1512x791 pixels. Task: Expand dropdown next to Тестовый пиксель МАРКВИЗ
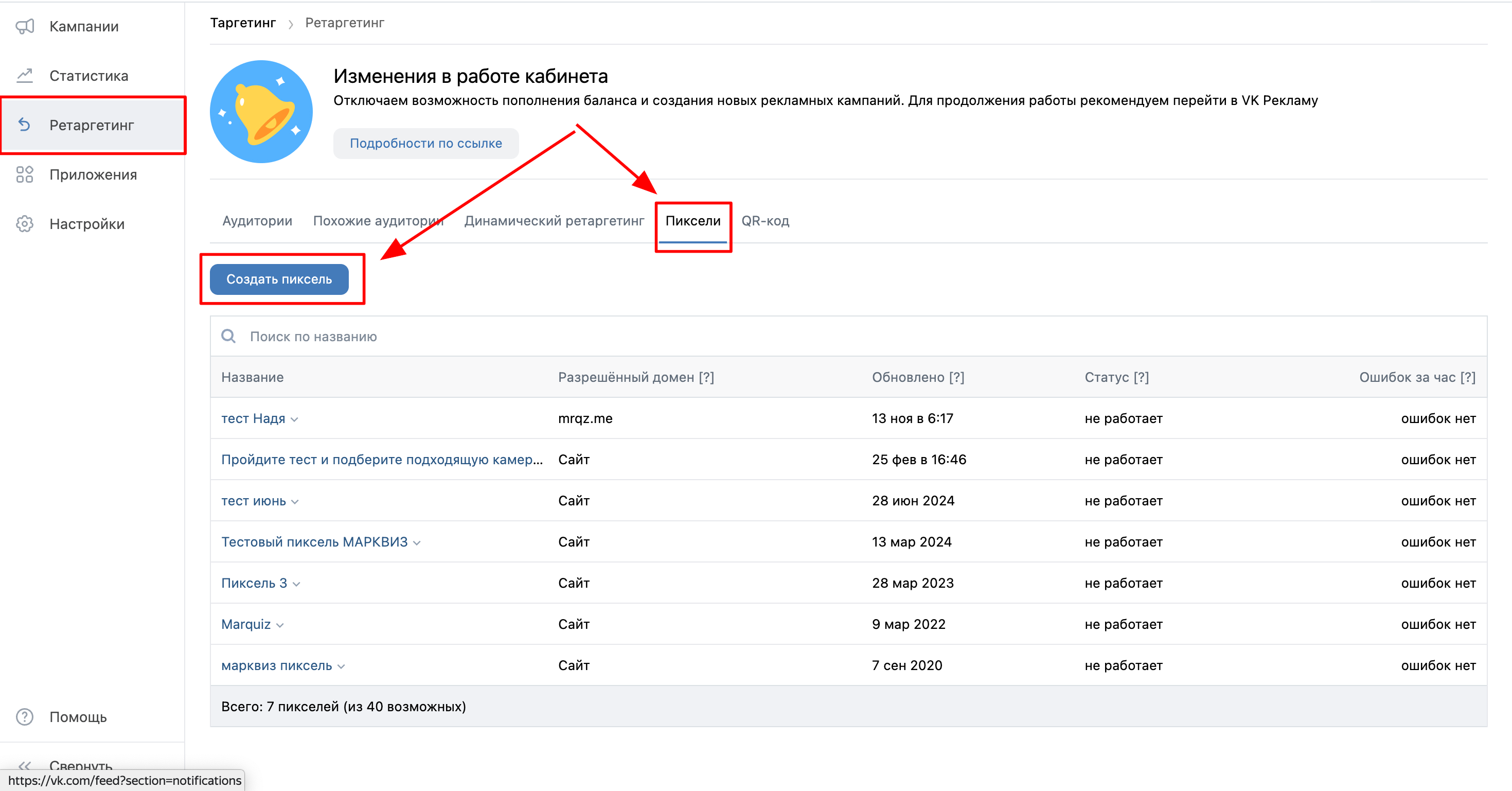pyautogui.click(x=417, y=542)
